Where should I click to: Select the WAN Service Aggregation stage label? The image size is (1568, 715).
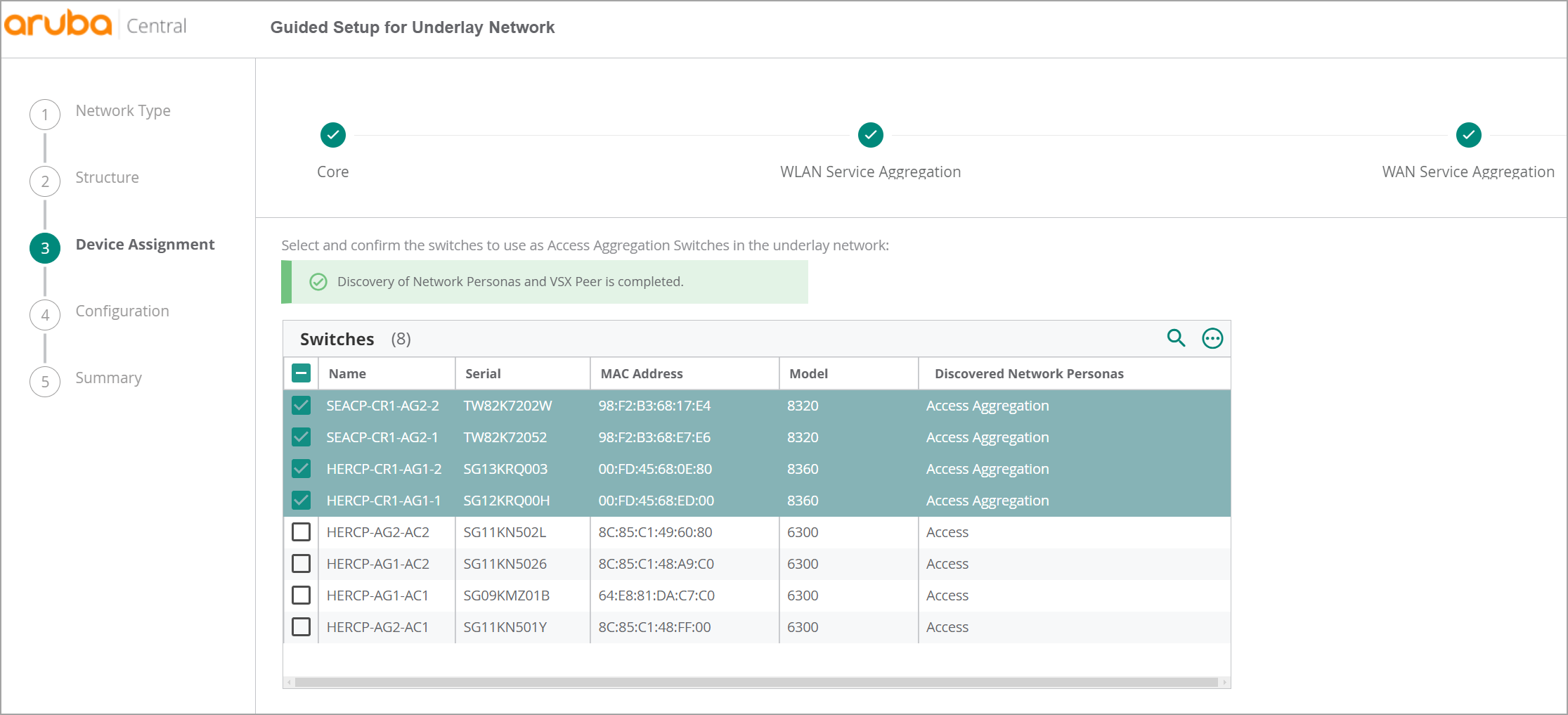[1468, 172]
